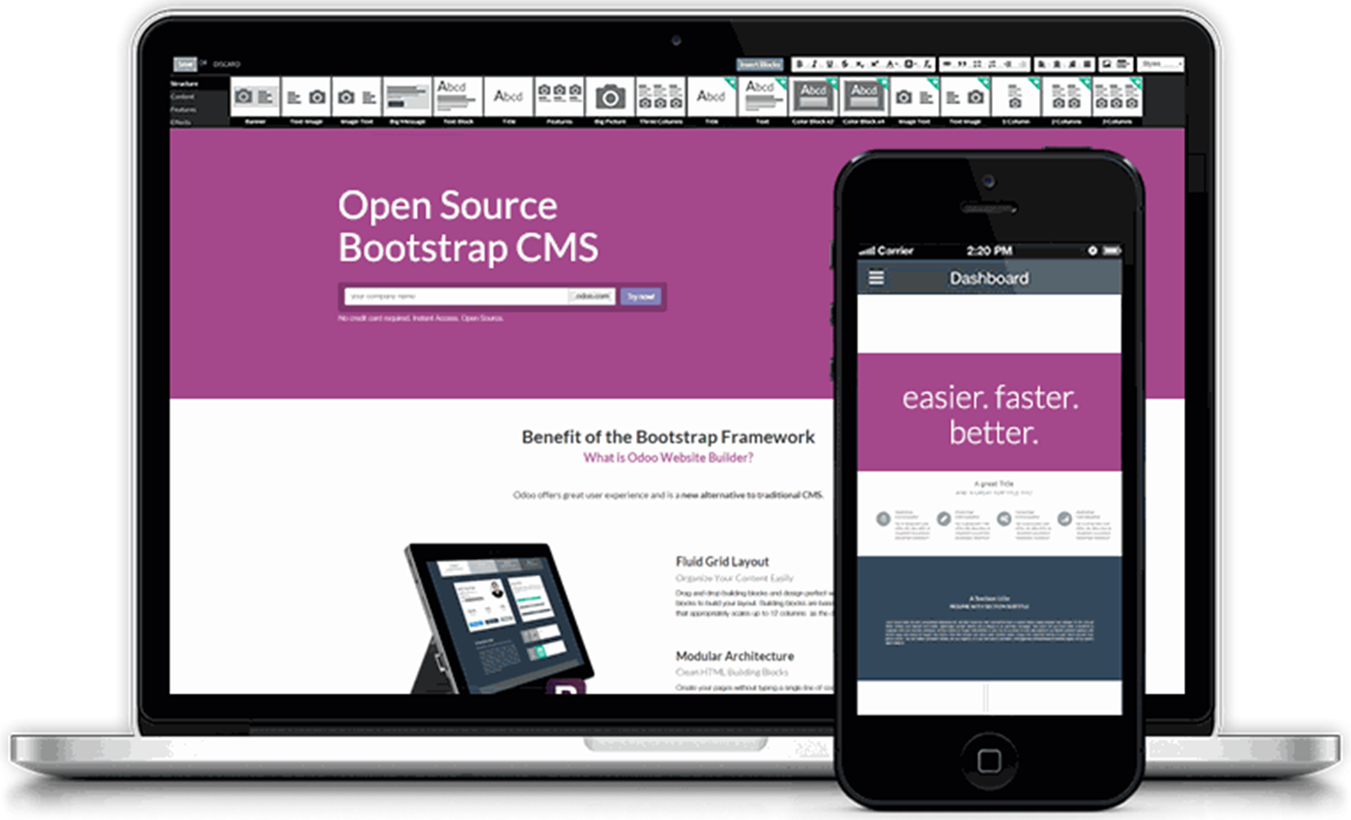Click the 'Benefit of the Bootstrap Framework' heading
1351x820 pixels.
coord(668,437)
